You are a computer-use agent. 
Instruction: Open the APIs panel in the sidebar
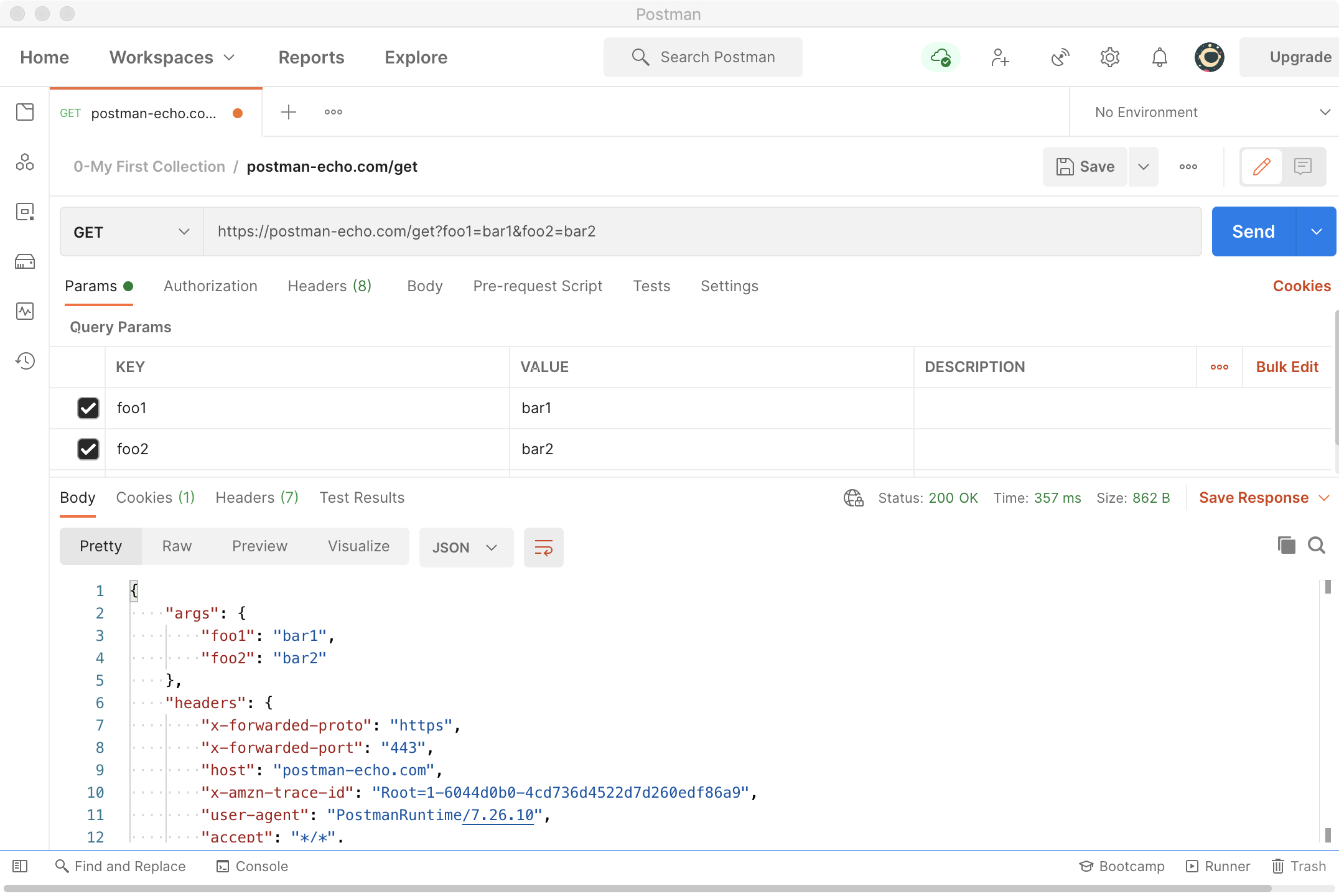click(25, 162)
